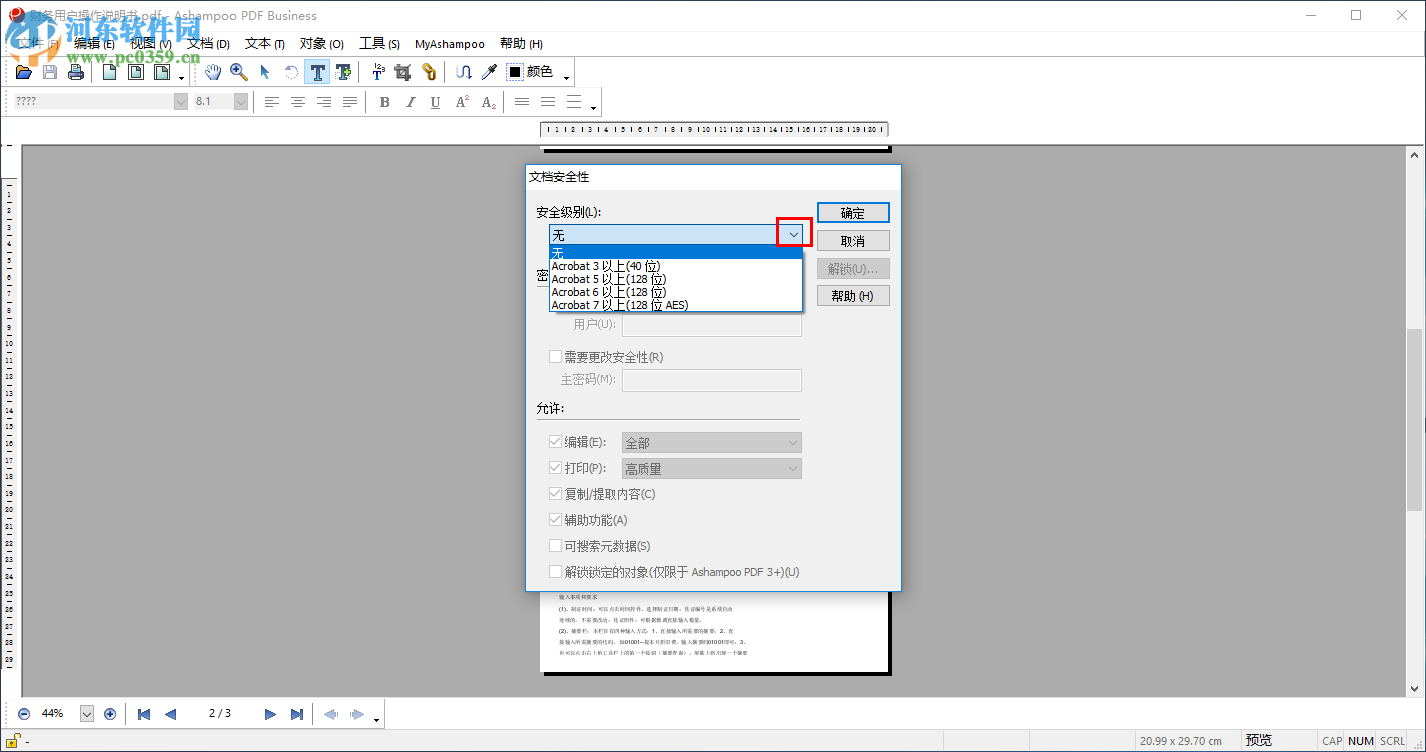Image resolution: width=1426 pixels, height=752 pixels.
Task: Click the chain Link tool
Action: 429,71
